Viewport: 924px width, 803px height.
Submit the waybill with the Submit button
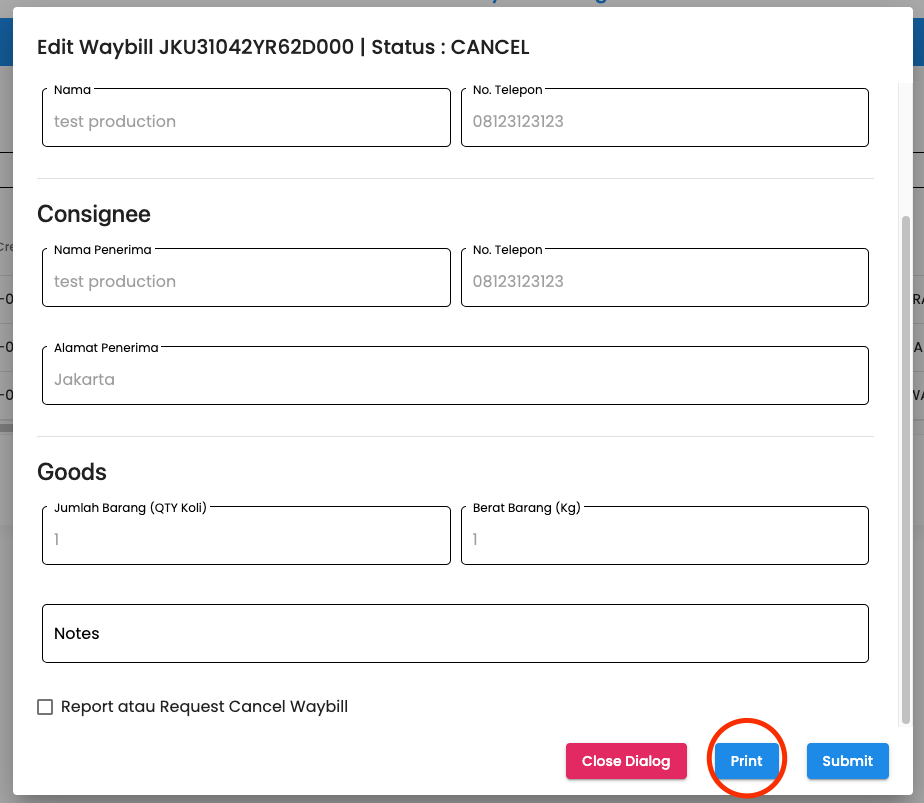[x=847, y=761]
